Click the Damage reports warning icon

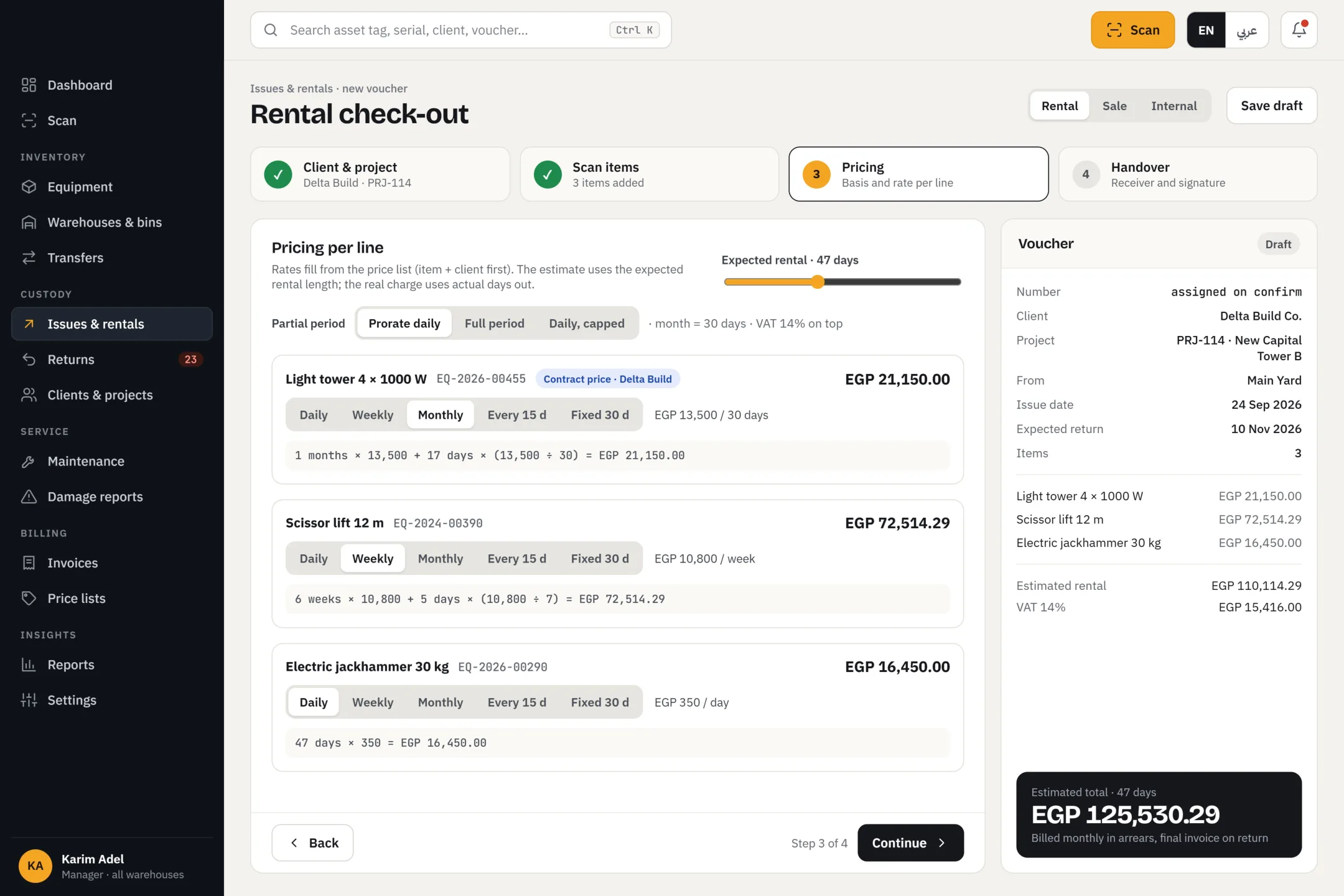pyautogui.click(x=29, y=497)
